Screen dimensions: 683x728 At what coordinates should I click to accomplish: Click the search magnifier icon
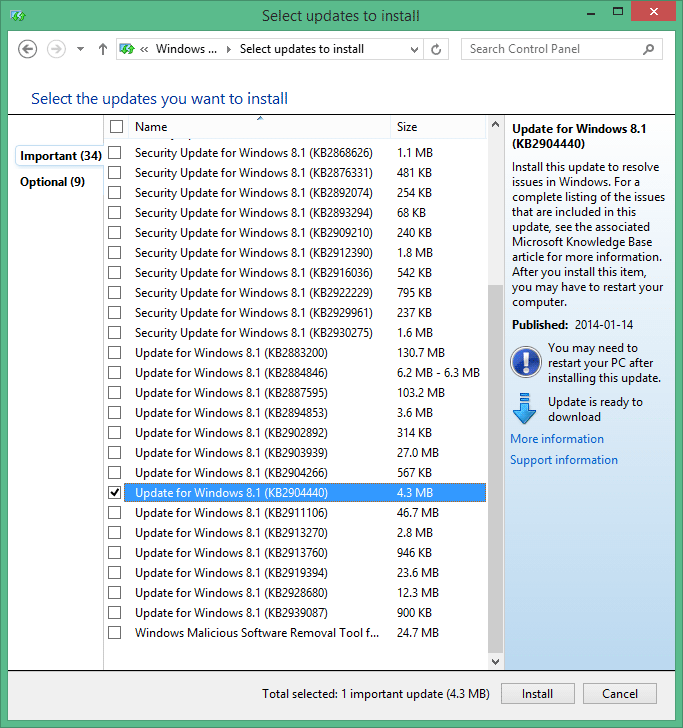point(649,49)
